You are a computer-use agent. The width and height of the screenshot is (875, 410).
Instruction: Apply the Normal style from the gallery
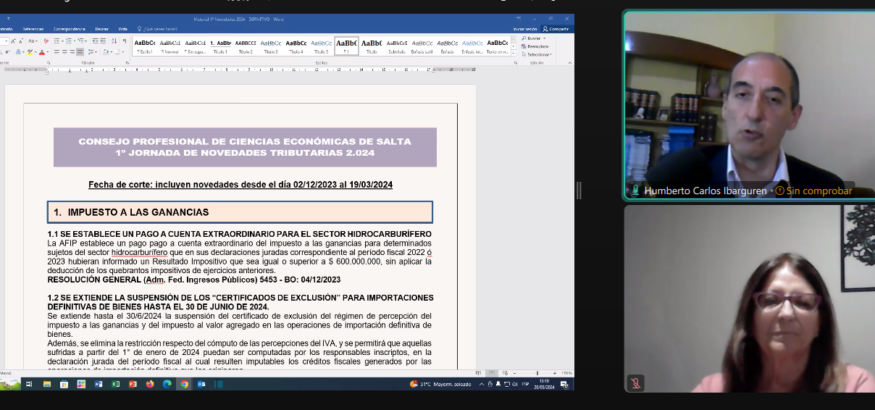pos(170,46)
